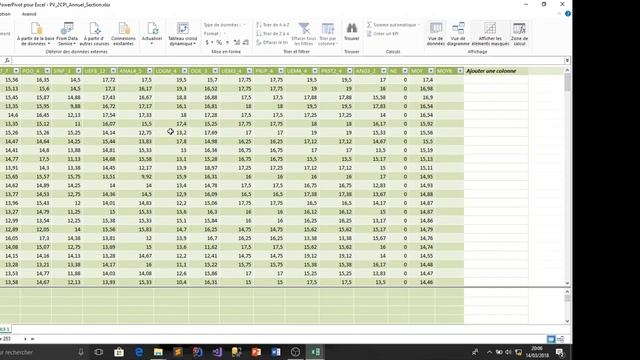Toggle the 'Zone de calcul' pane

[x=519, y=33]
